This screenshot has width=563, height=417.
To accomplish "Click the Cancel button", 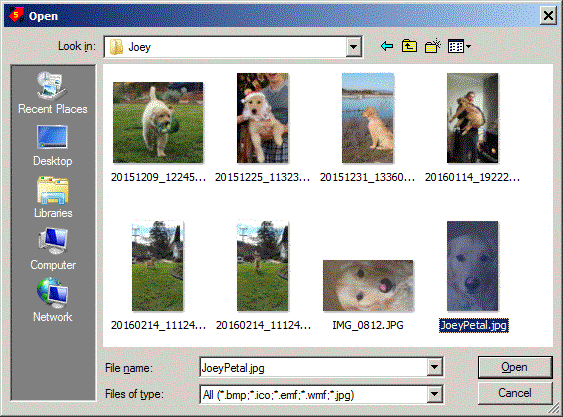I will click(x=515, y=393).
